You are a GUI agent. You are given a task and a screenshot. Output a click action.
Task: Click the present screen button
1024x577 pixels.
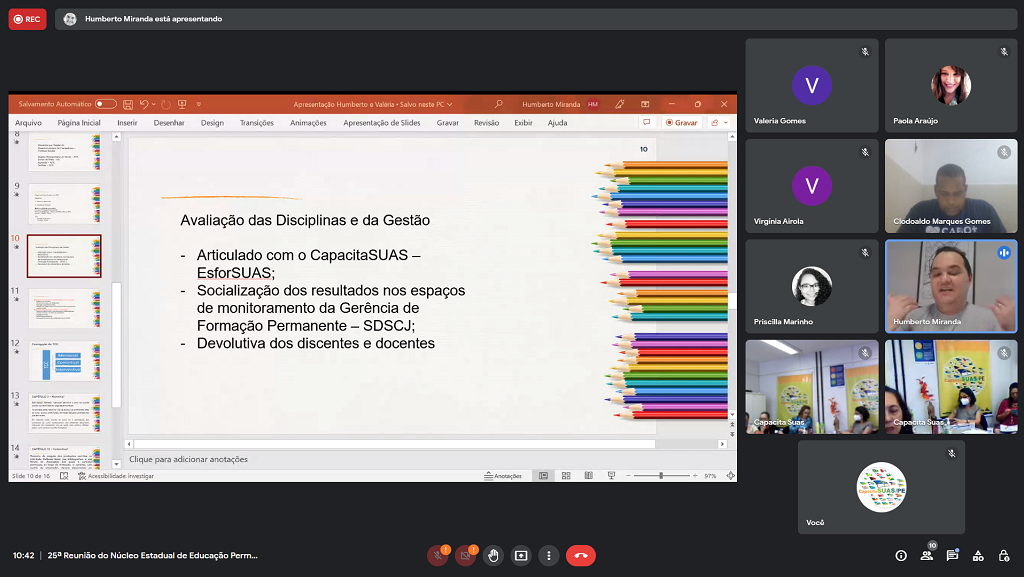(521, 555)
